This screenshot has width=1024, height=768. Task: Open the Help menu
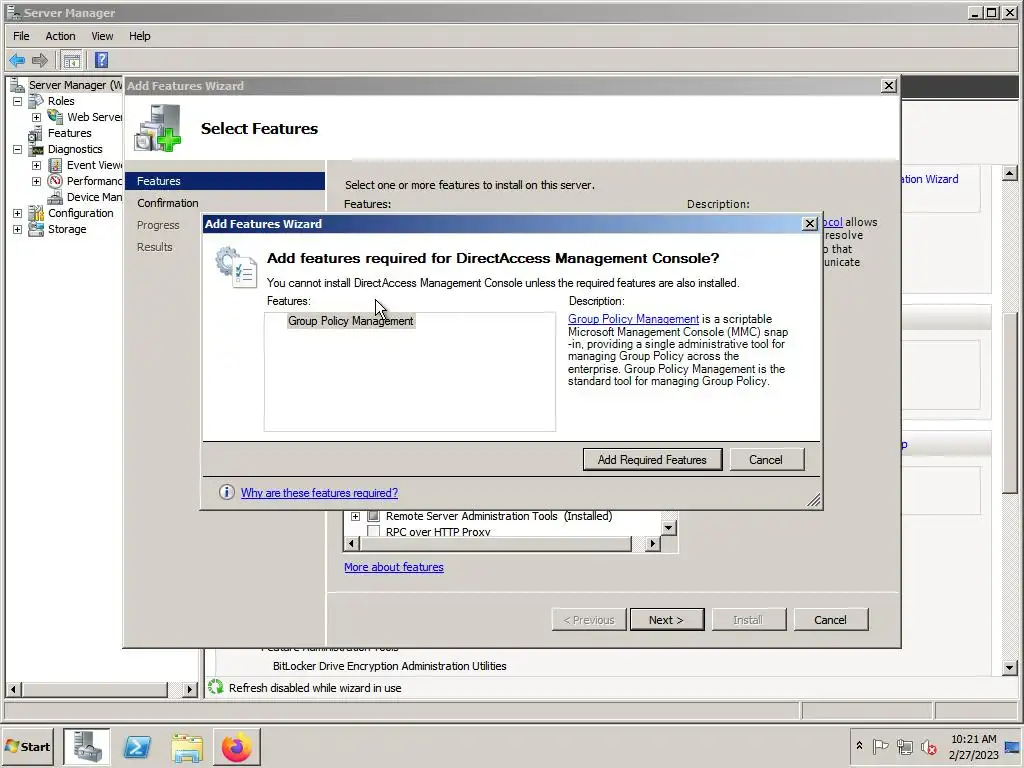pos(139,36)
